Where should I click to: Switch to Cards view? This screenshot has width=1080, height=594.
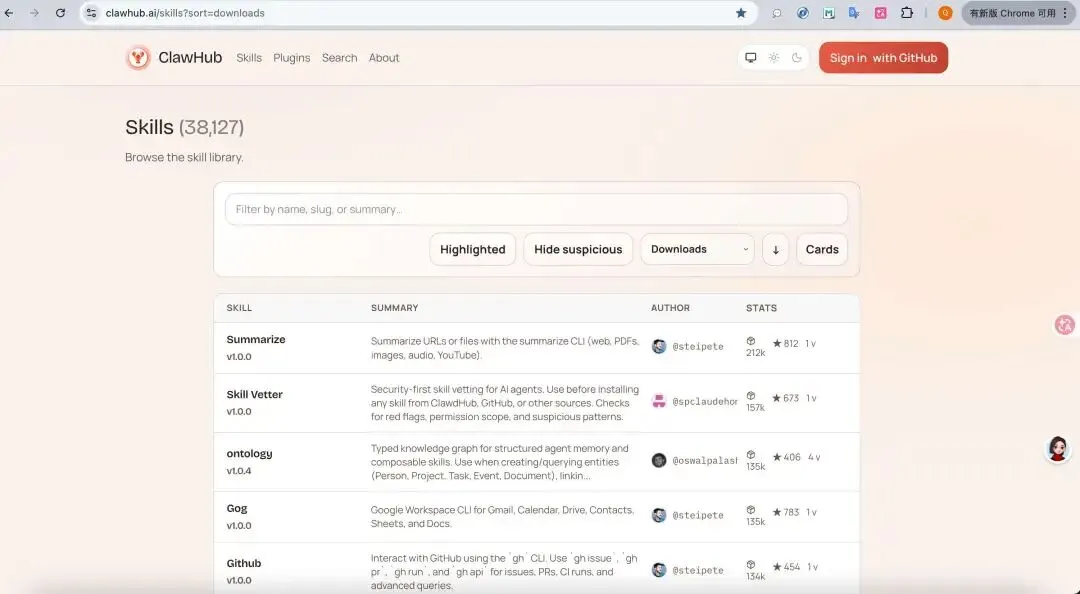pos(822,249)
